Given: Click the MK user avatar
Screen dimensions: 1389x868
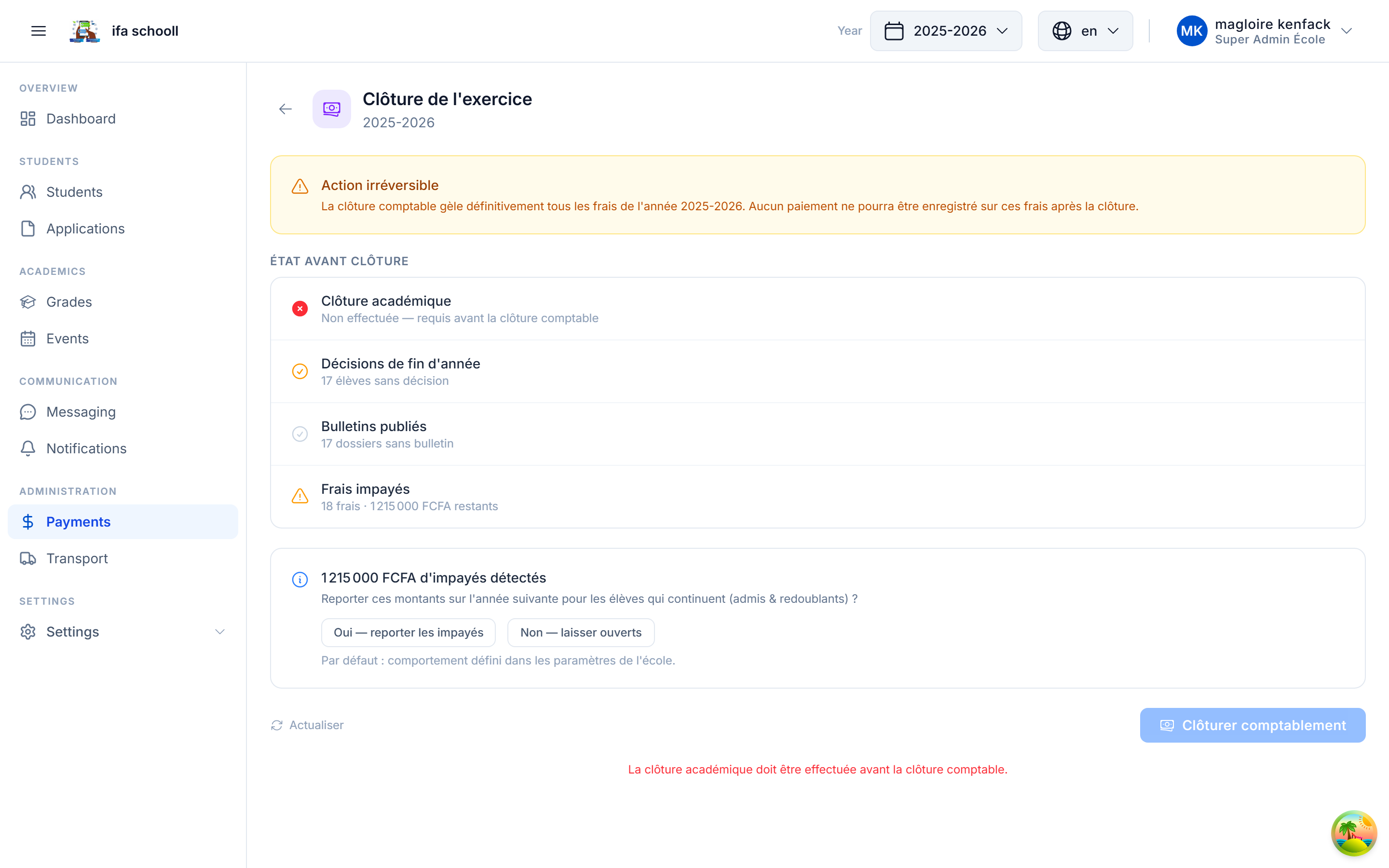Looking at the screenshot, I should click(x=1191, y=31).
